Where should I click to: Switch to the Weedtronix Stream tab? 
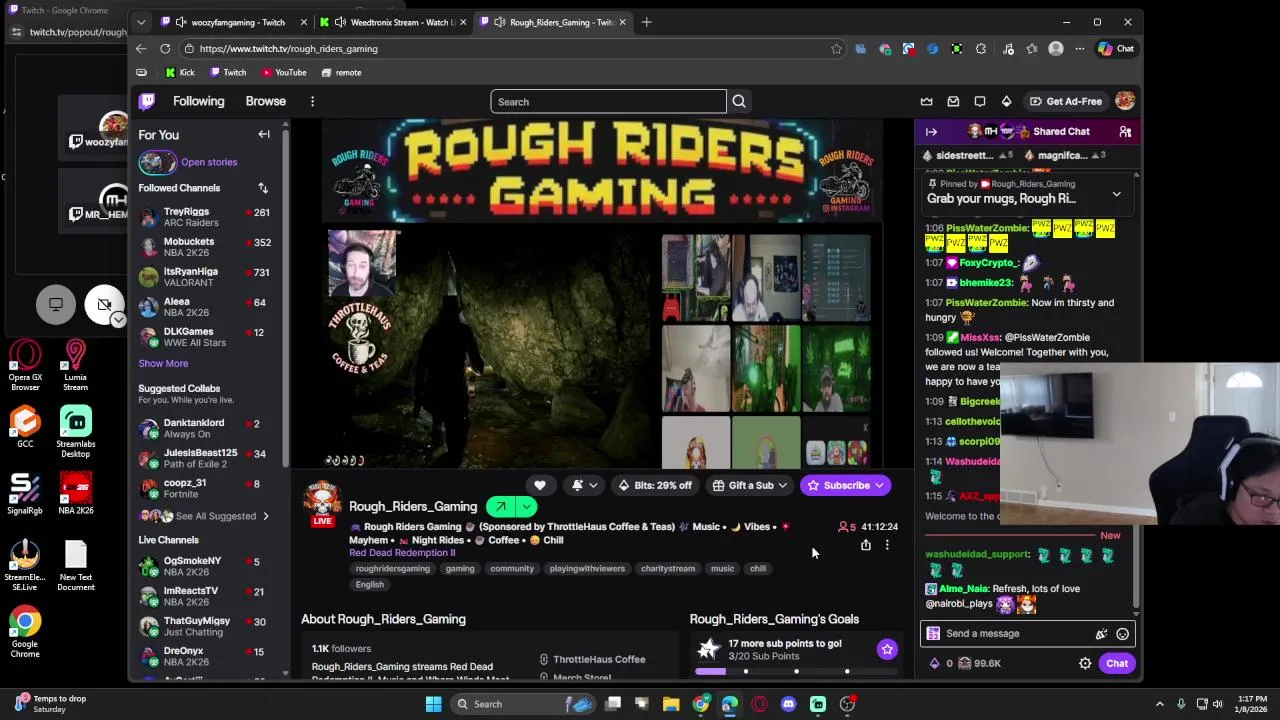[x=393, y=22]
